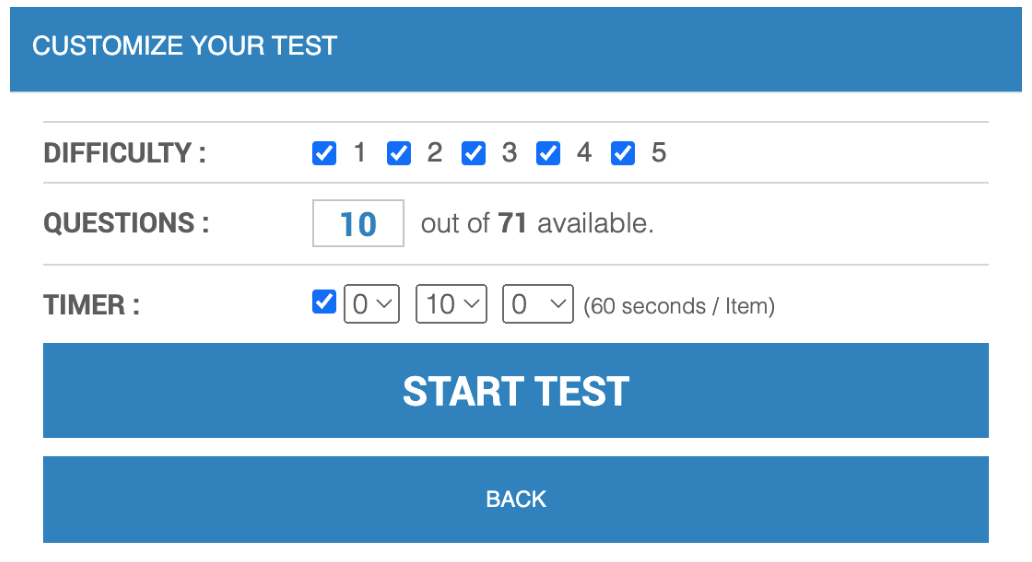Uncheck the difficulty 2 checkbox
This screenshot has height=562, width=1032.
coord(399,154)
